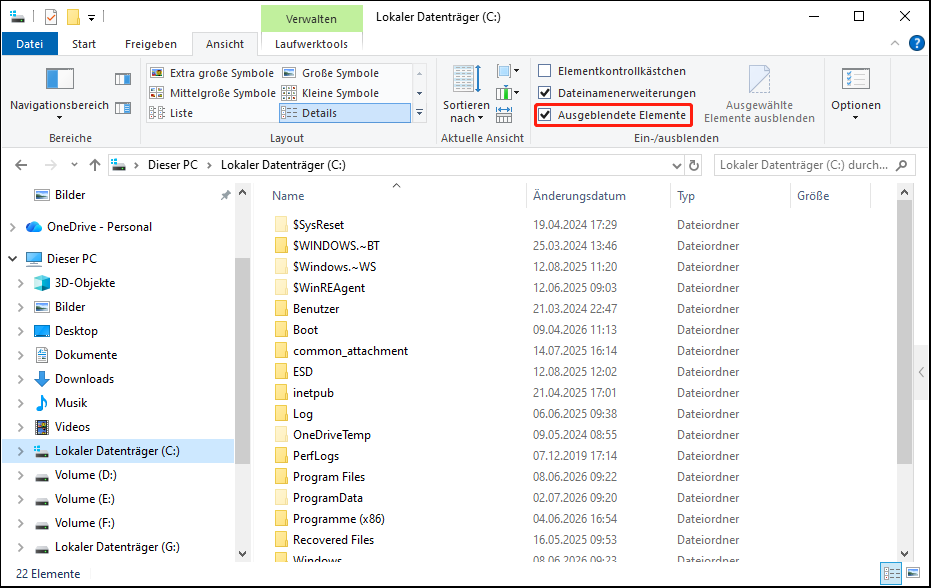931x588 pixels.
Task: Select the Program Files folder
Action: (329, 477)
